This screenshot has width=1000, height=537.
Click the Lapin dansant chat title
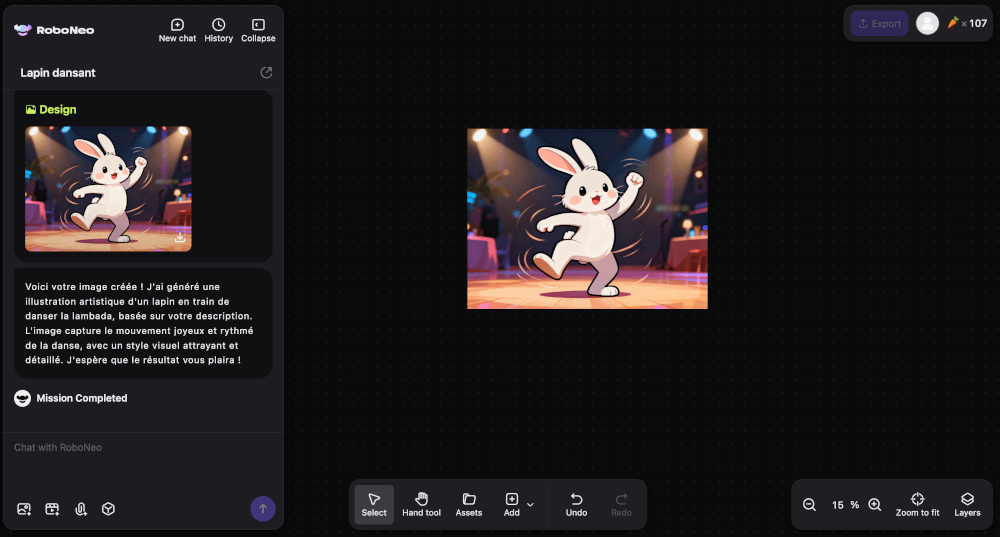pos(58,73)
